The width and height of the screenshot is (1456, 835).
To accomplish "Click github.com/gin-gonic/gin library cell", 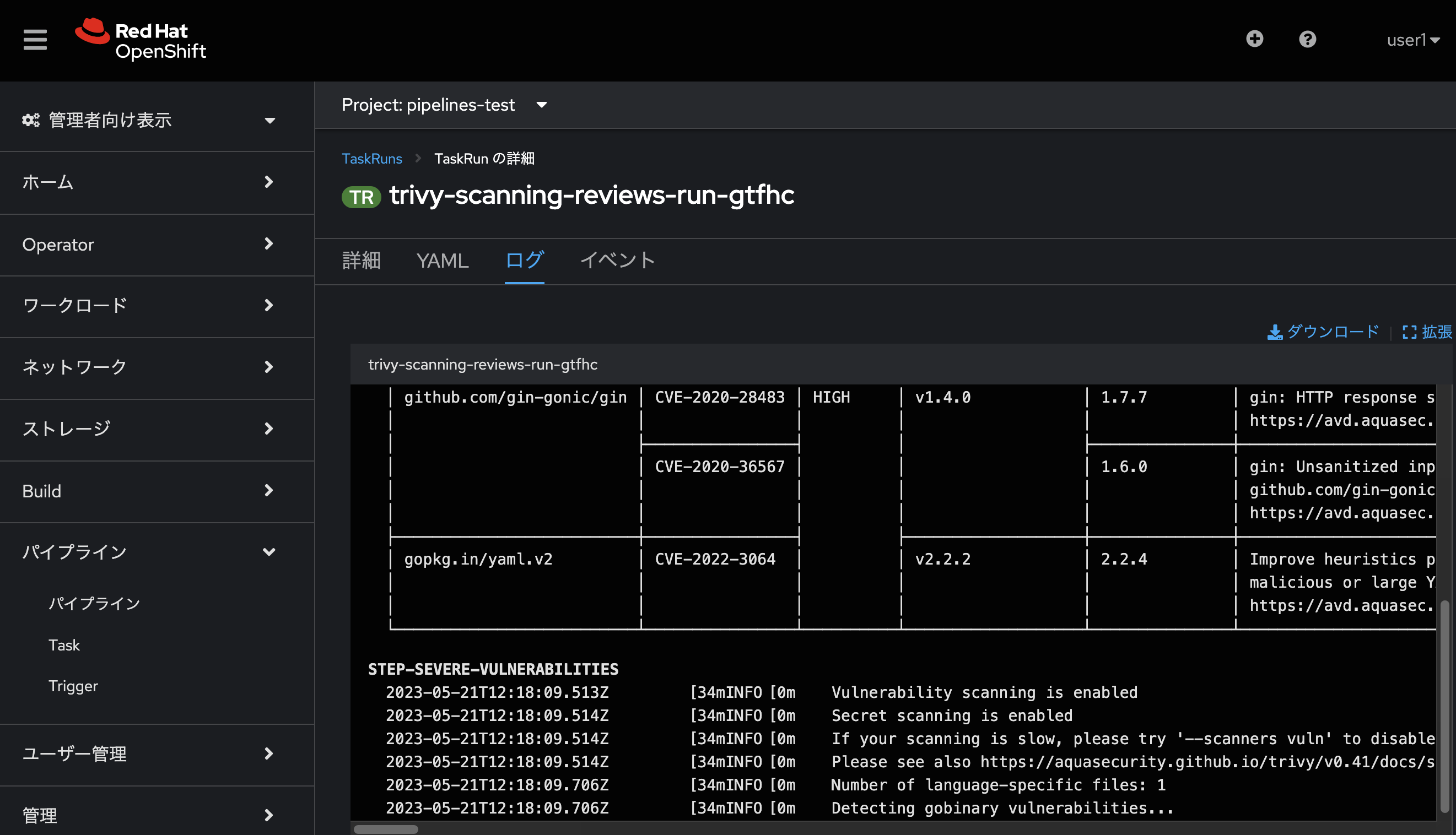I will [x=515, y=398].
